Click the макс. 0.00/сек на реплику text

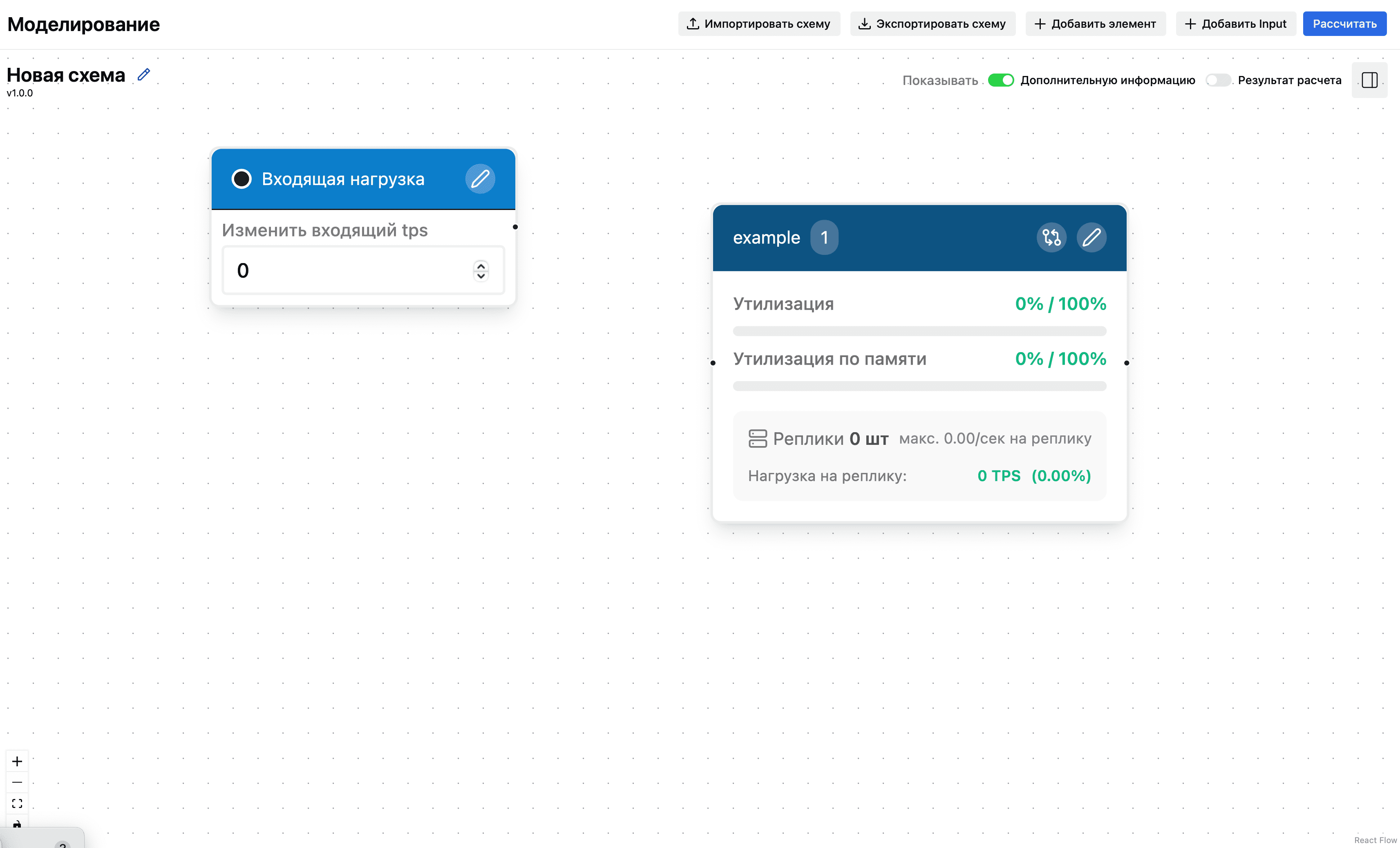(995, 438)
